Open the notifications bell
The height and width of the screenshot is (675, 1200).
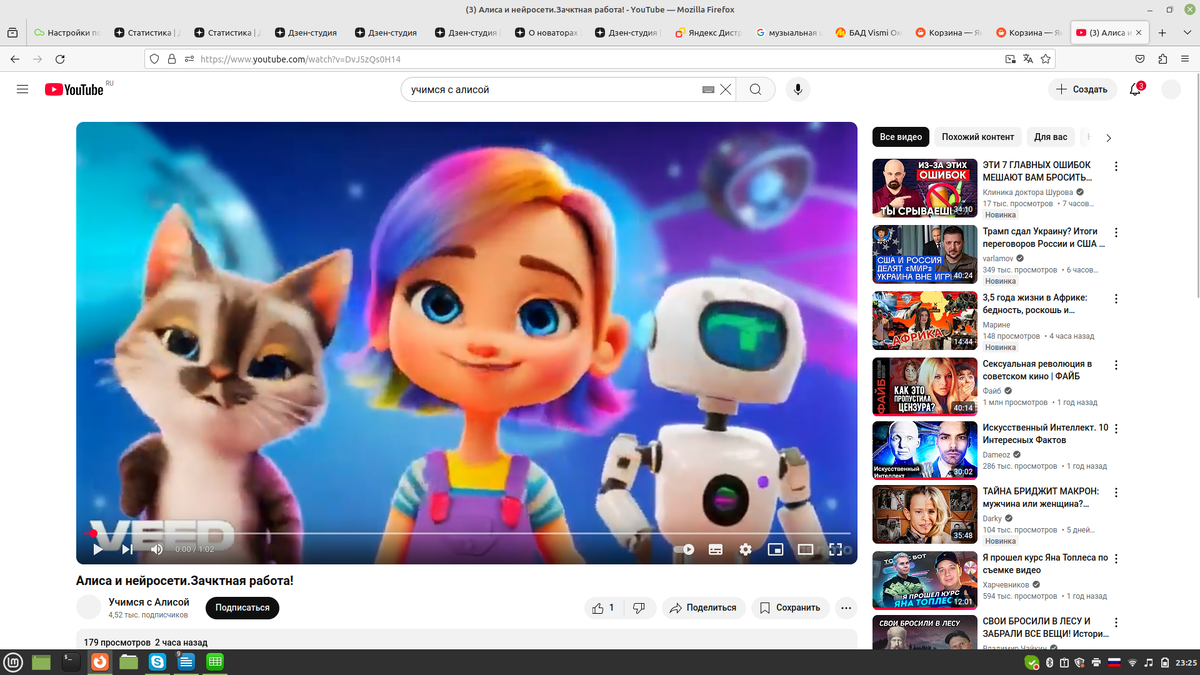click(1135, 90)
